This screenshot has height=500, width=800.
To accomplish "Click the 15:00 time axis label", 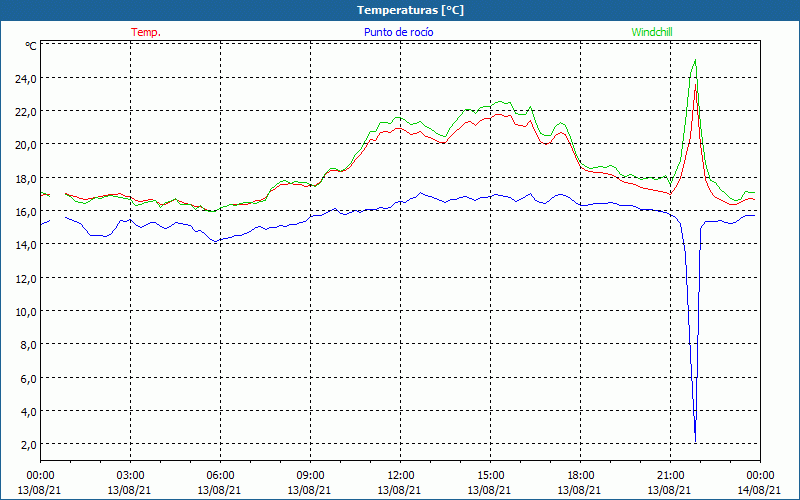I will [x=490, y=476].
